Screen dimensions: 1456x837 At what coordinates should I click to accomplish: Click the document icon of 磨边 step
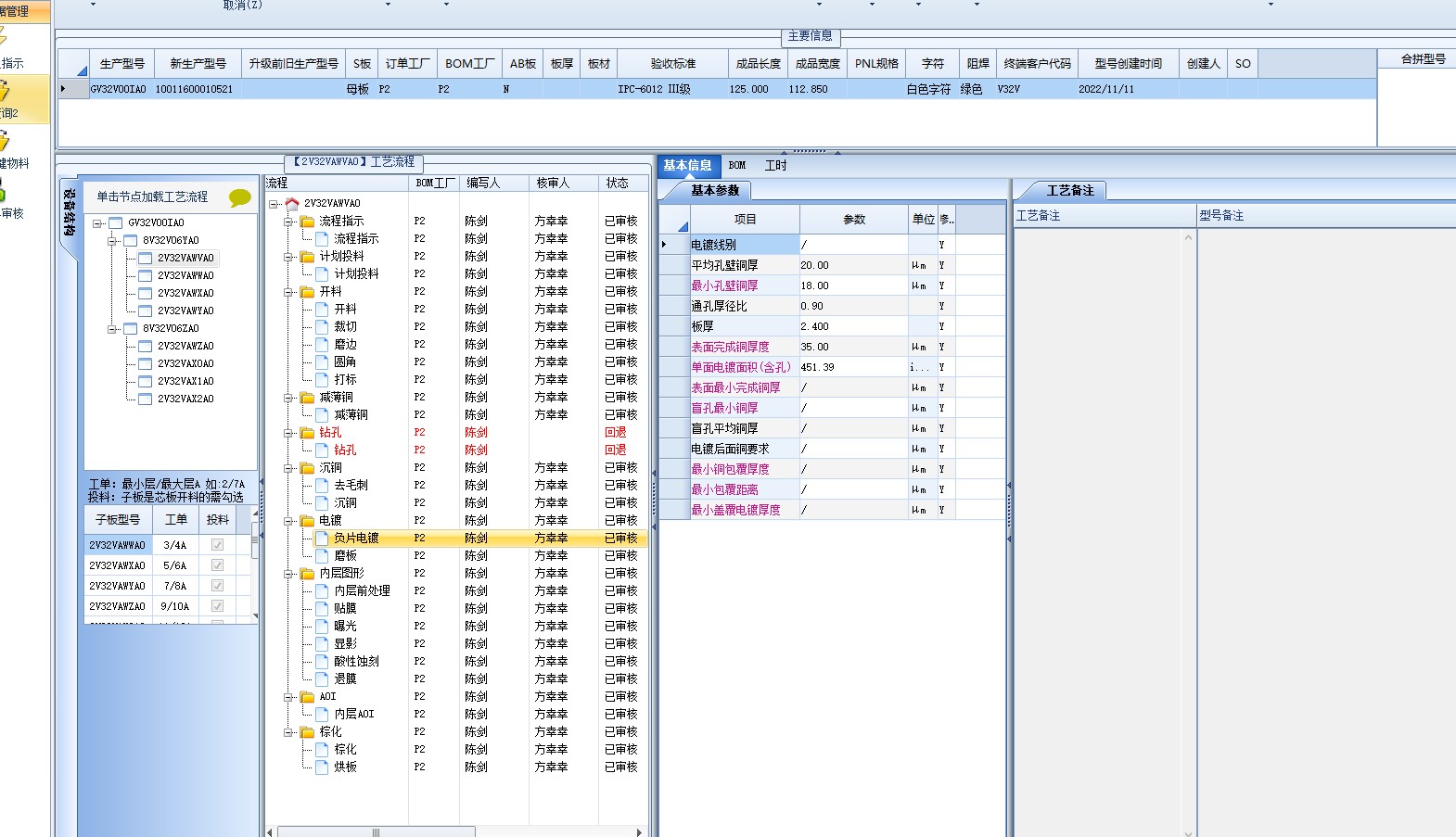click(322, 344)
